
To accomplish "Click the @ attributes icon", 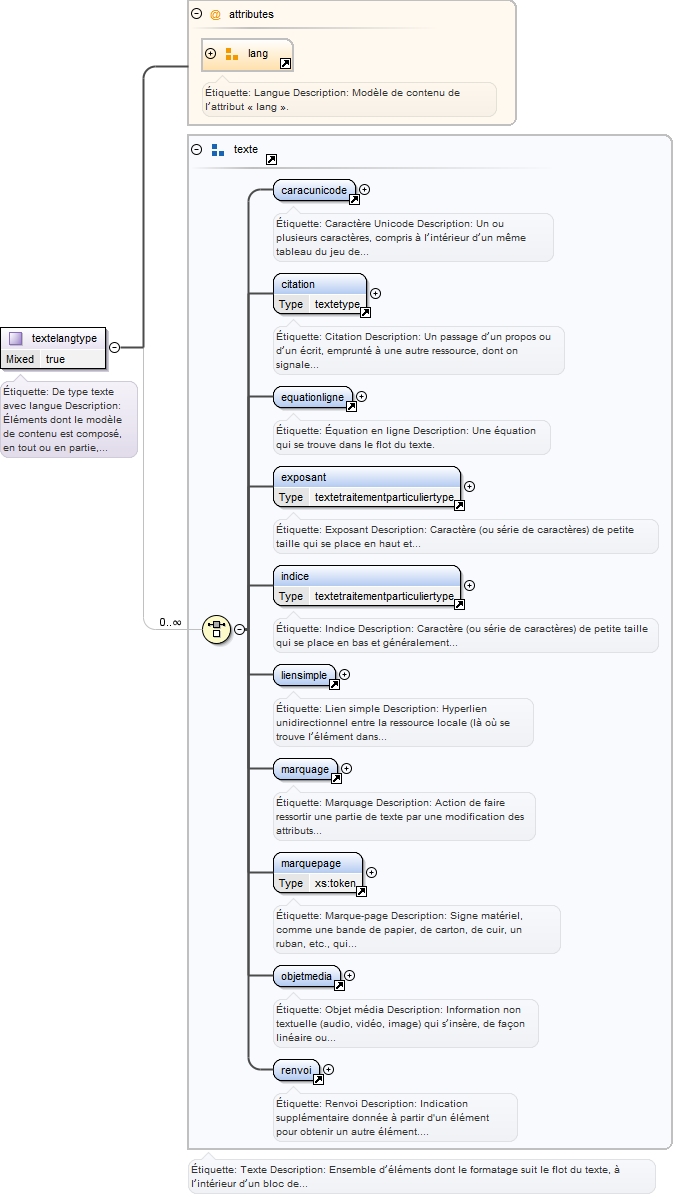I will pyautogui.click(x=215, y=14).
